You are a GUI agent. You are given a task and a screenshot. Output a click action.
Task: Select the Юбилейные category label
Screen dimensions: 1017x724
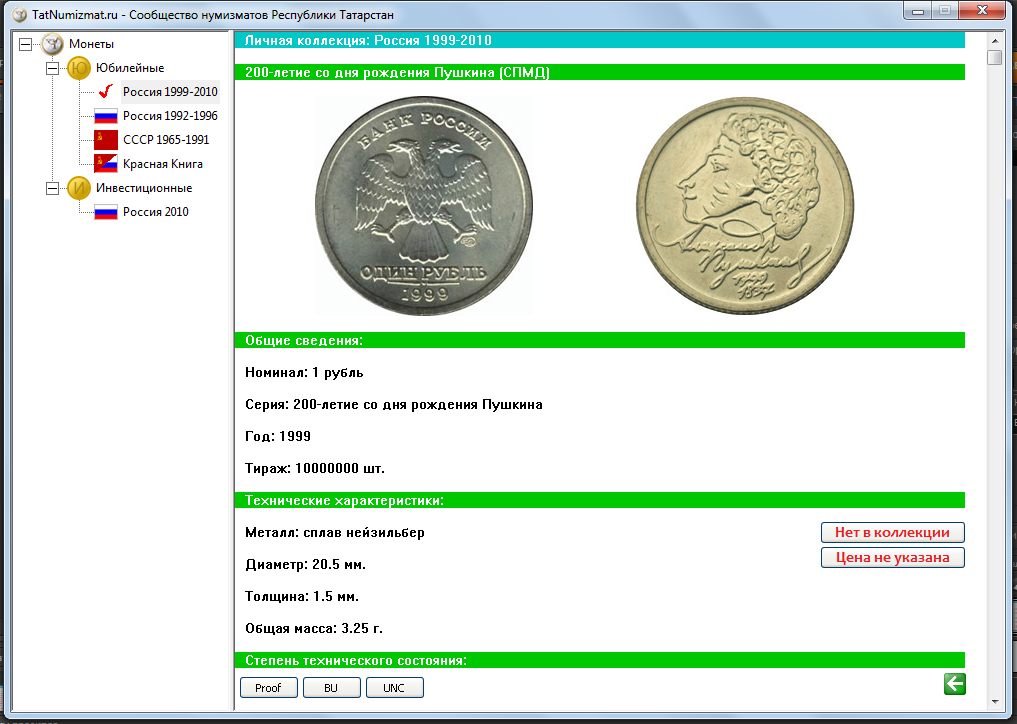coord(130,67)
